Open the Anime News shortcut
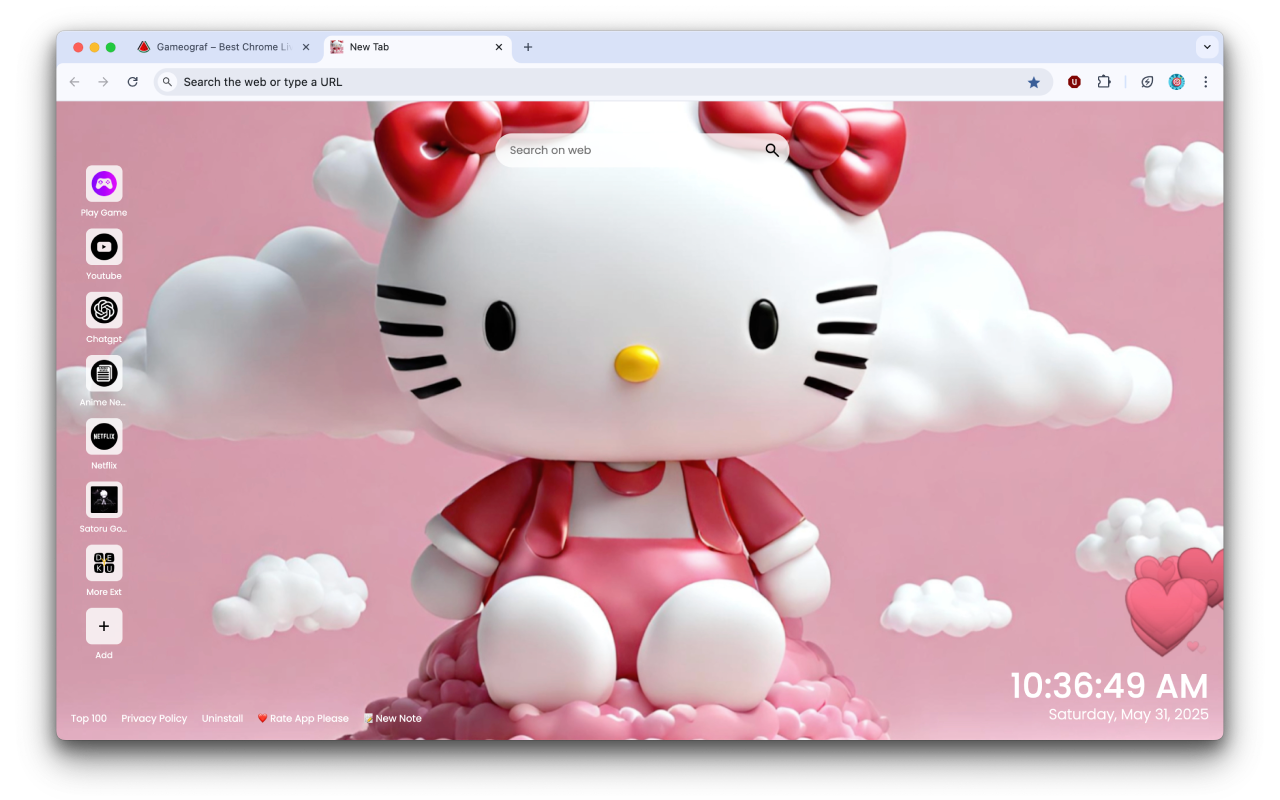 click(x=104, y=373)
